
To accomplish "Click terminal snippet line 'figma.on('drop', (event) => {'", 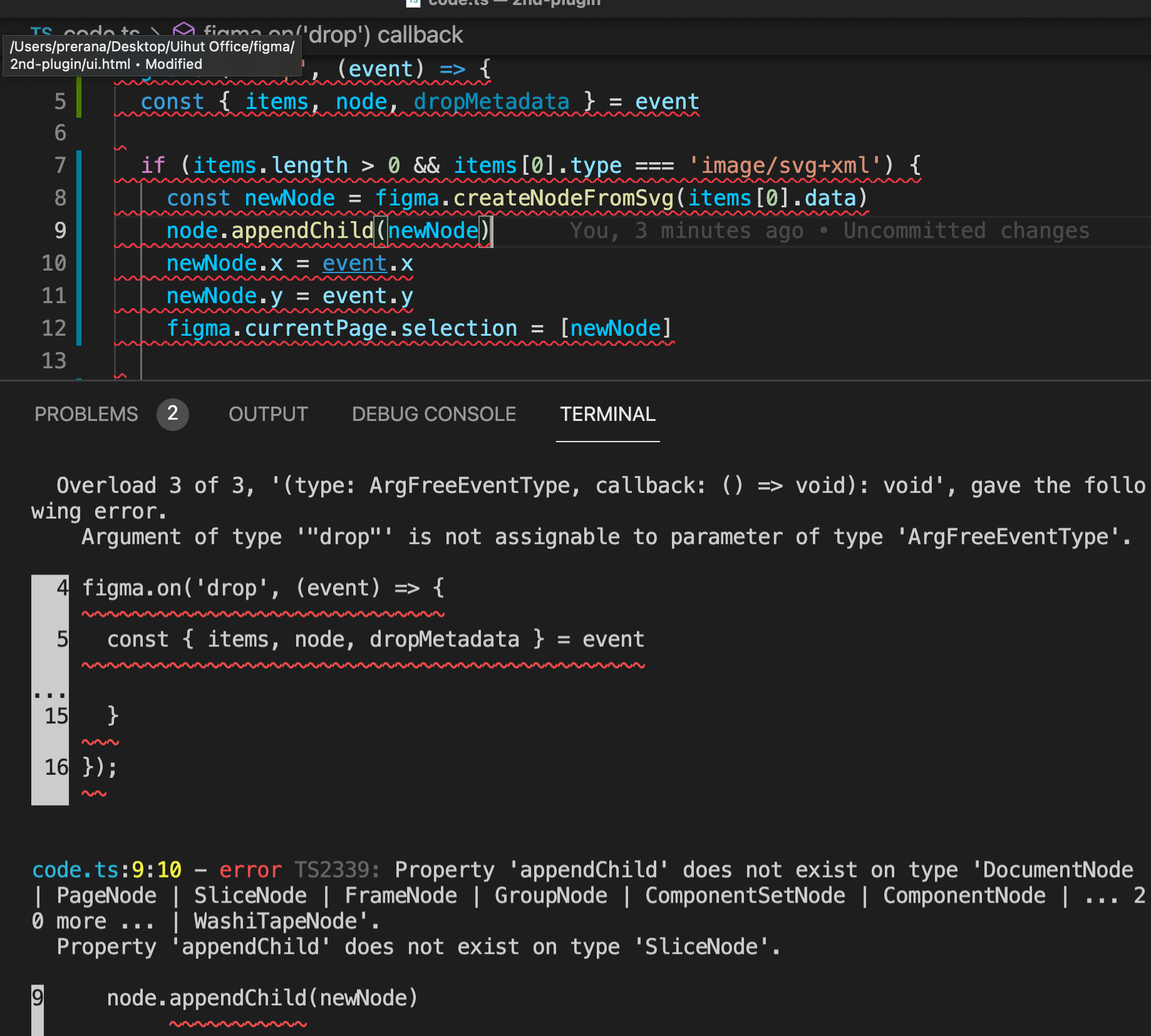I will click(x=263, y=588).
